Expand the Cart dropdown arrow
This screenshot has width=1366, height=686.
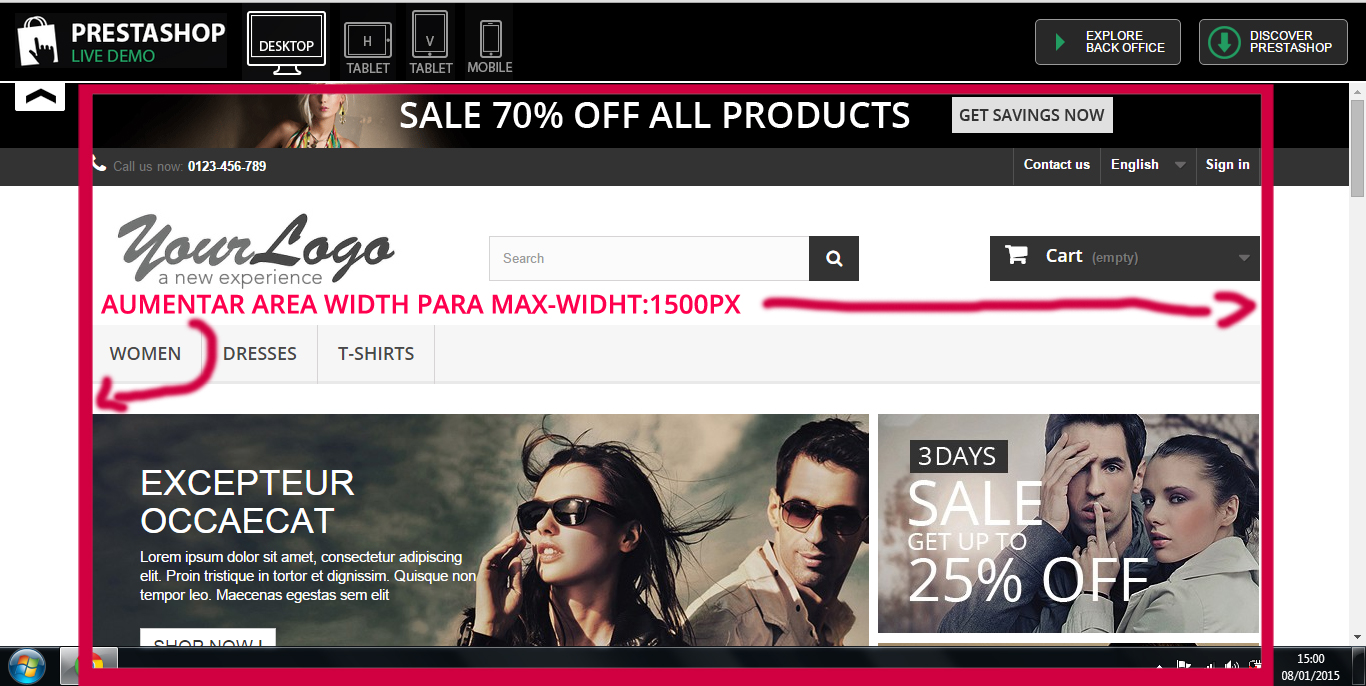coord(1244,258)
